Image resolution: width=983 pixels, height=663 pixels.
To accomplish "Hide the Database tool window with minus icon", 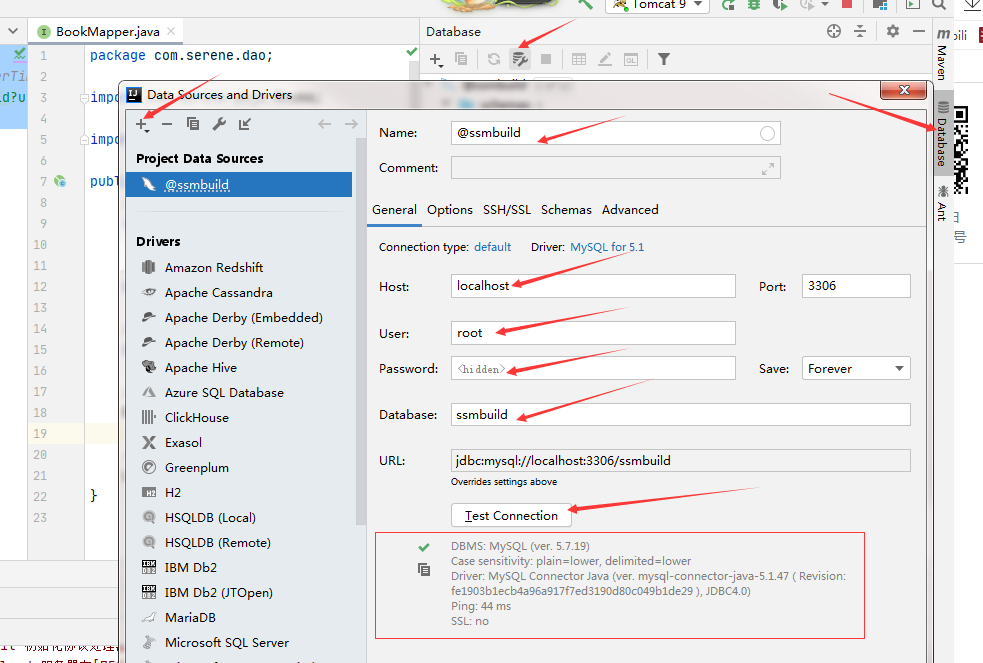I will [x=919, y=31].
